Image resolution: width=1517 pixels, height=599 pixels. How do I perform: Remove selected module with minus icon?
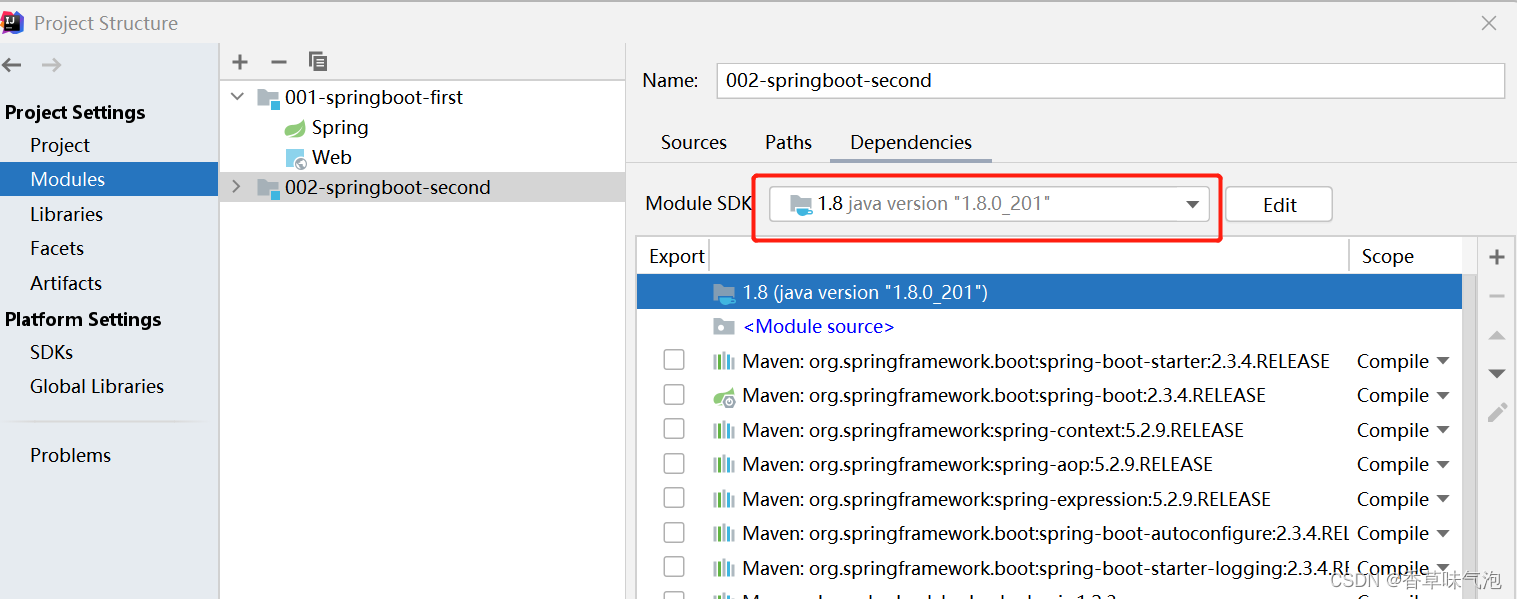pos(279,62)
